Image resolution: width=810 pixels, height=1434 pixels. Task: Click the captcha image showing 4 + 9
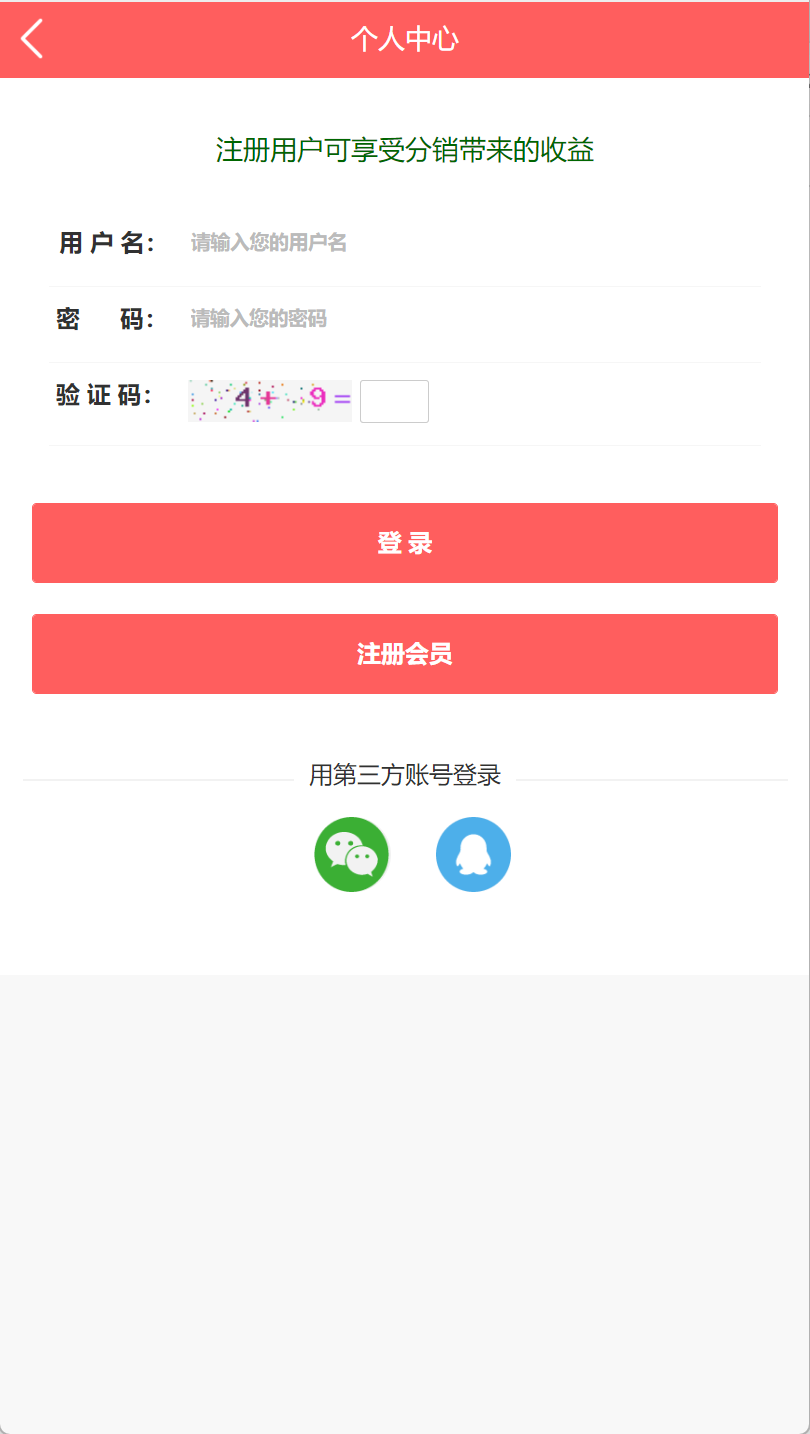coord(270,400)
